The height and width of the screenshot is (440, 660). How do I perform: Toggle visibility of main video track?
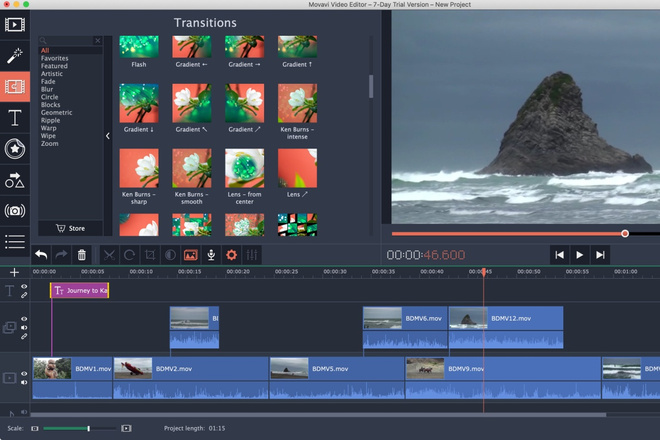coord(24,373)
